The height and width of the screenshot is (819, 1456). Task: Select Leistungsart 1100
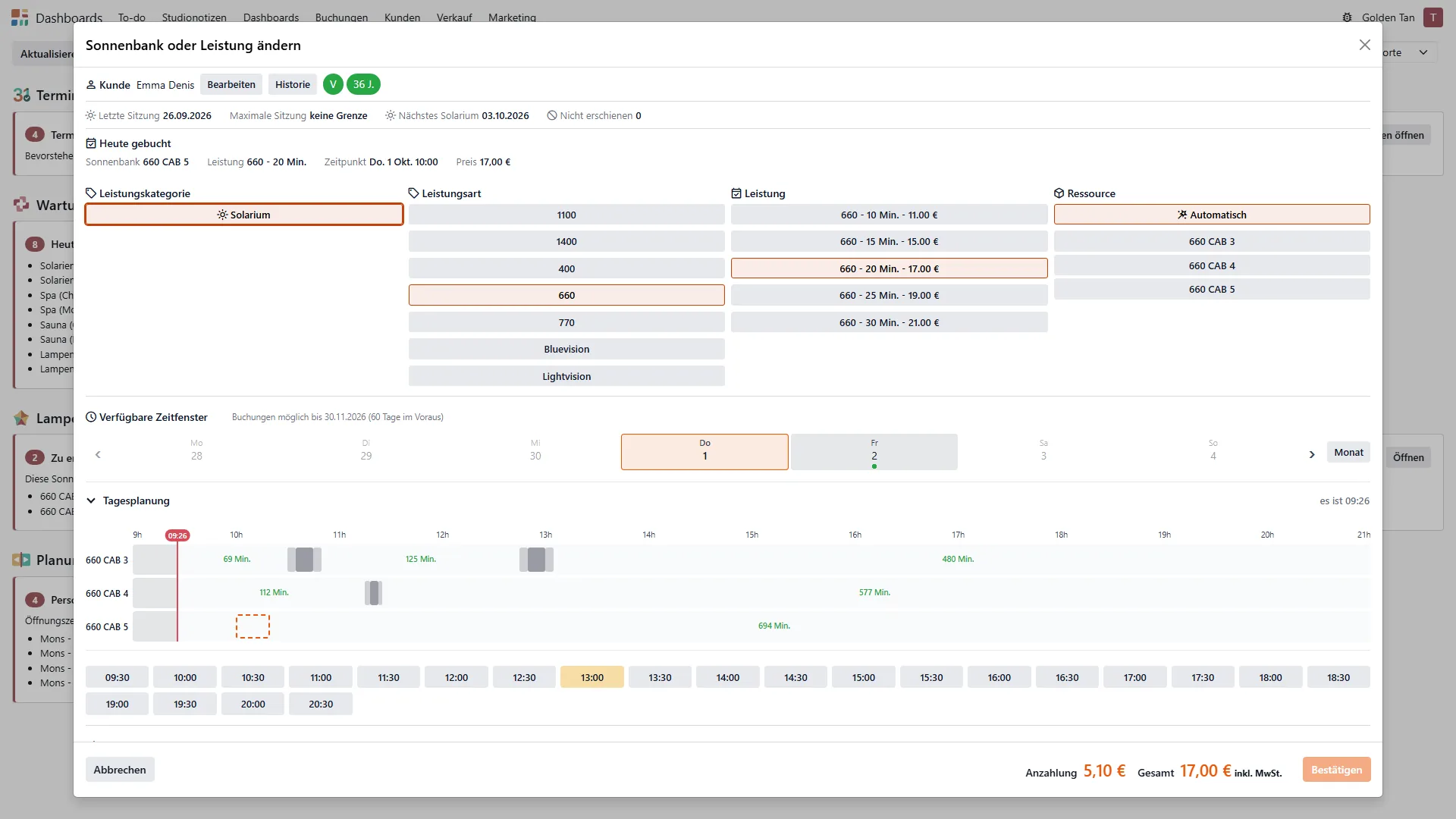pyautogui.click(x=566, y=215)
